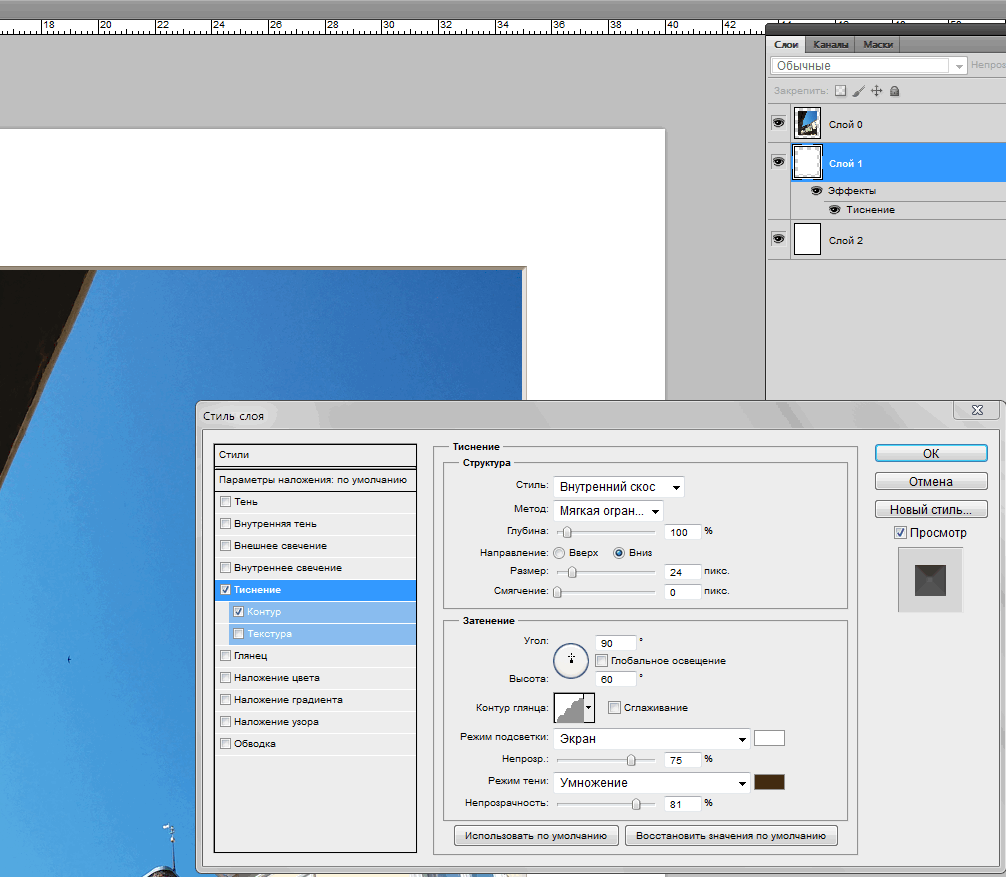Adjust Размер slider handle

coord(572,572)
